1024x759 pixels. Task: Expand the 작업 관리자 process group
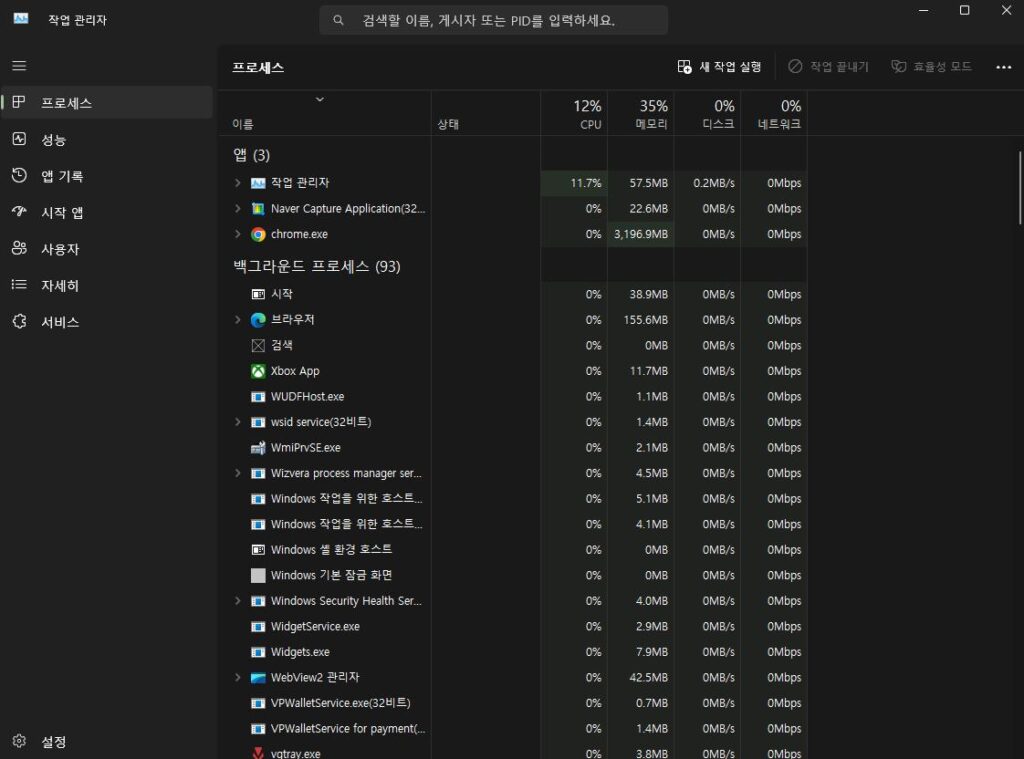(x=238, y=183)
